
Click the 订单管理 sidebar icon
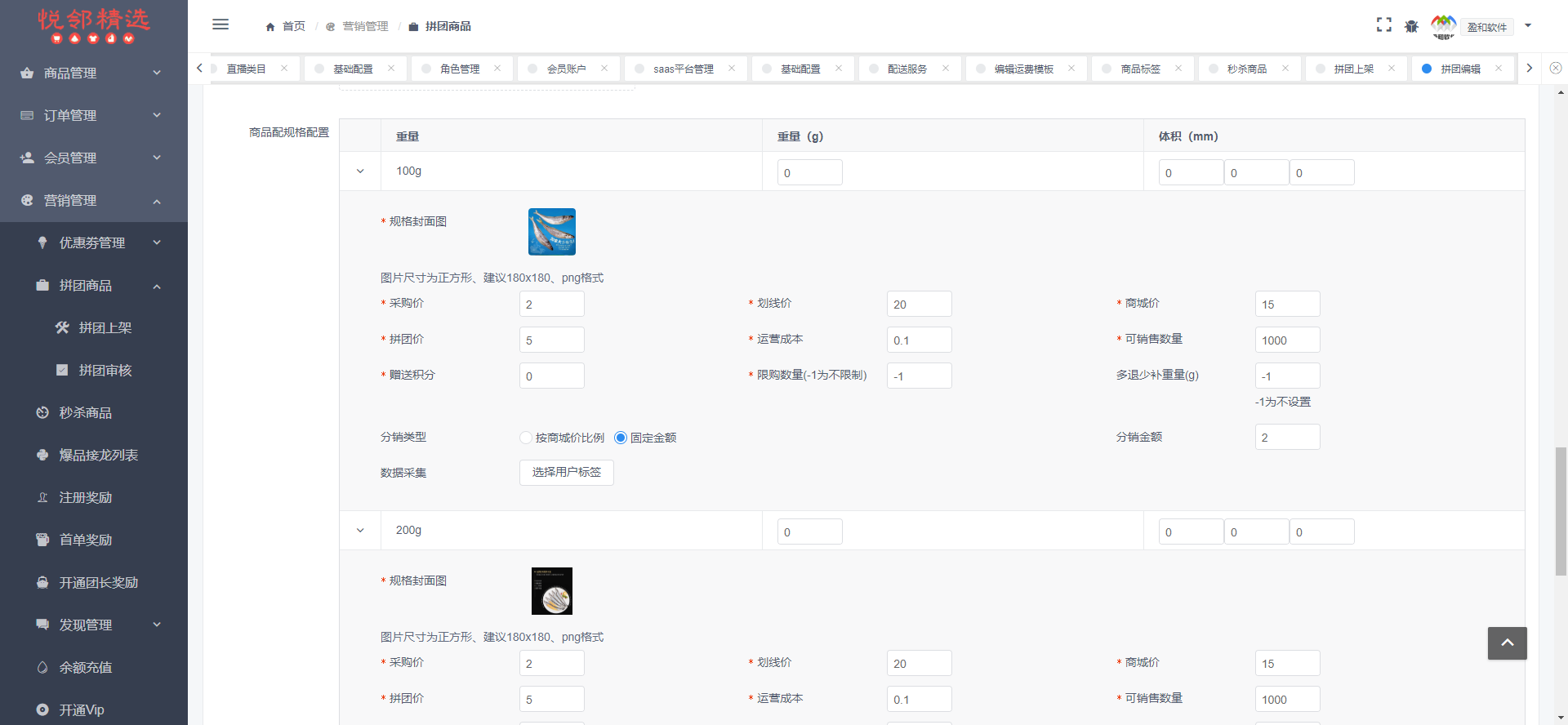[27, 115]
